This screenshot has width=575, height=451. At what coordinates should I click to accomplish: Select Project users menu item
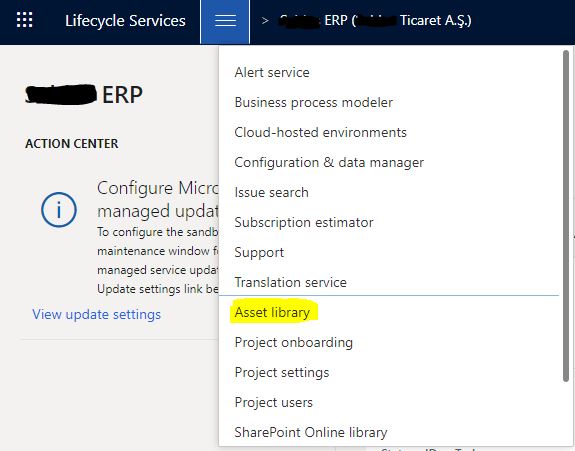[274, 403]
